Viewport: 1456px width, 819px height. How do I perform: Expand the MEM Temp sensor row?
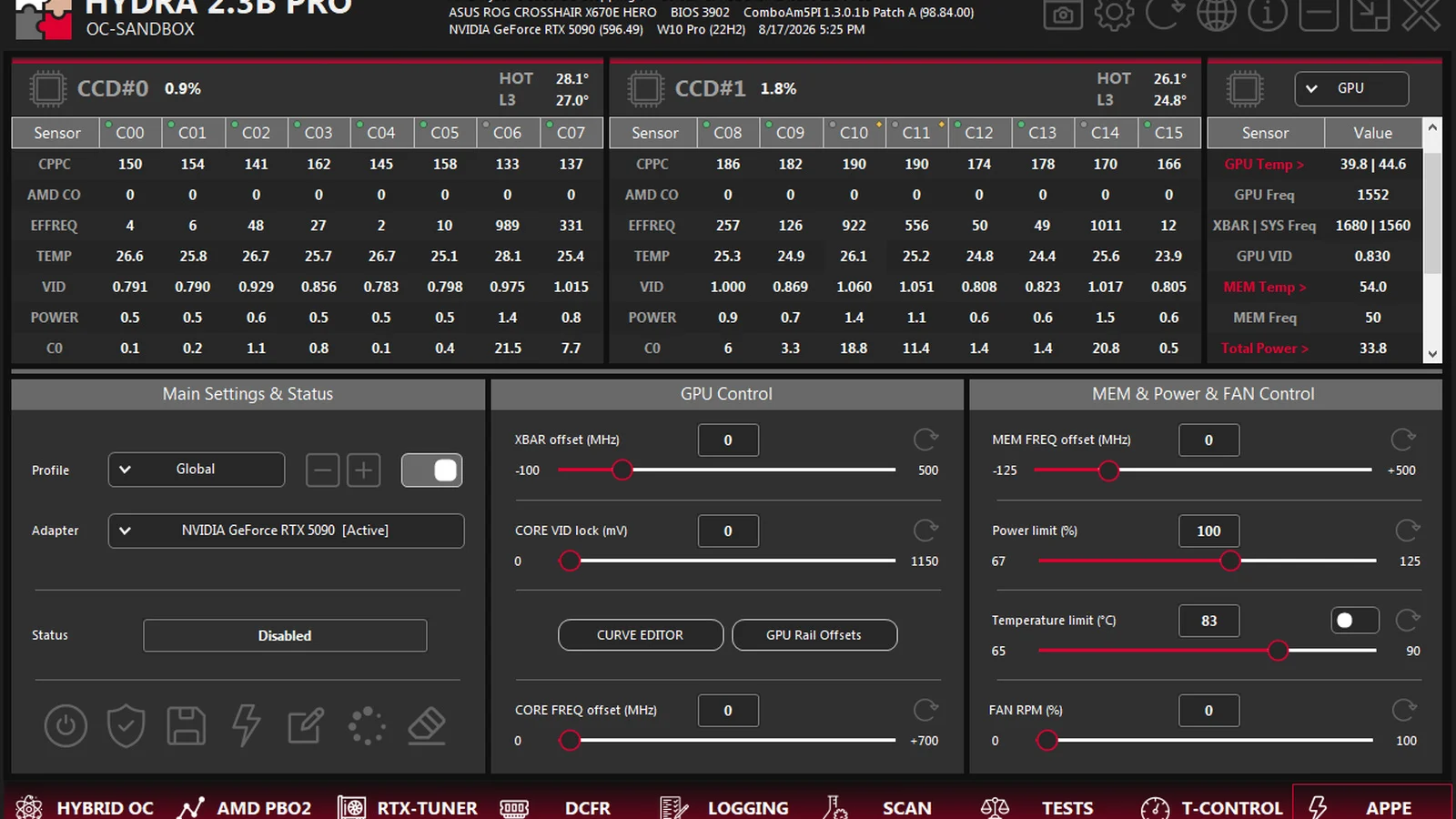tap(1264, 287)
